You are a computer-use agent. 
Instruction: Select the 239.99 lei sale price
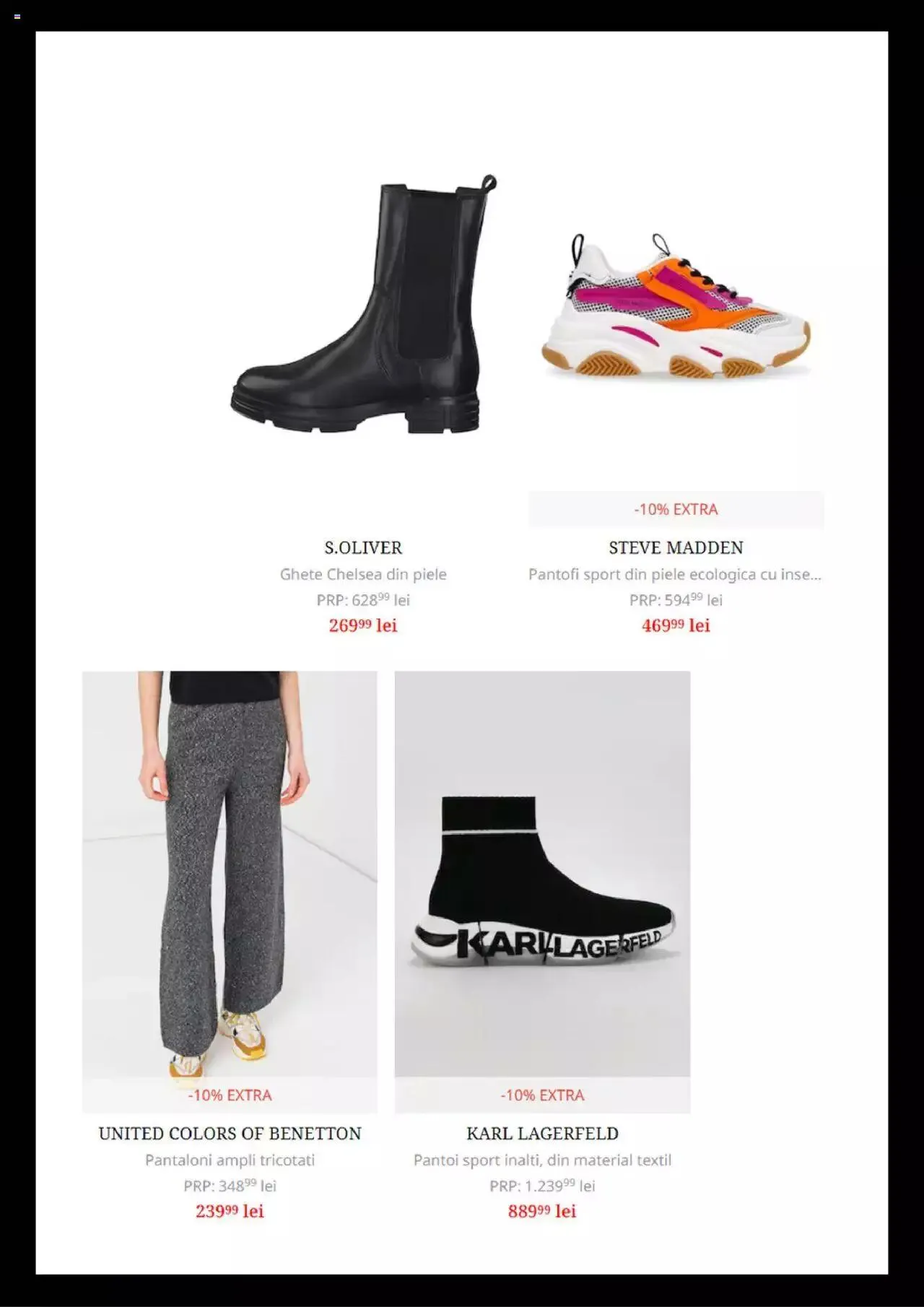tap(230, 1211)
